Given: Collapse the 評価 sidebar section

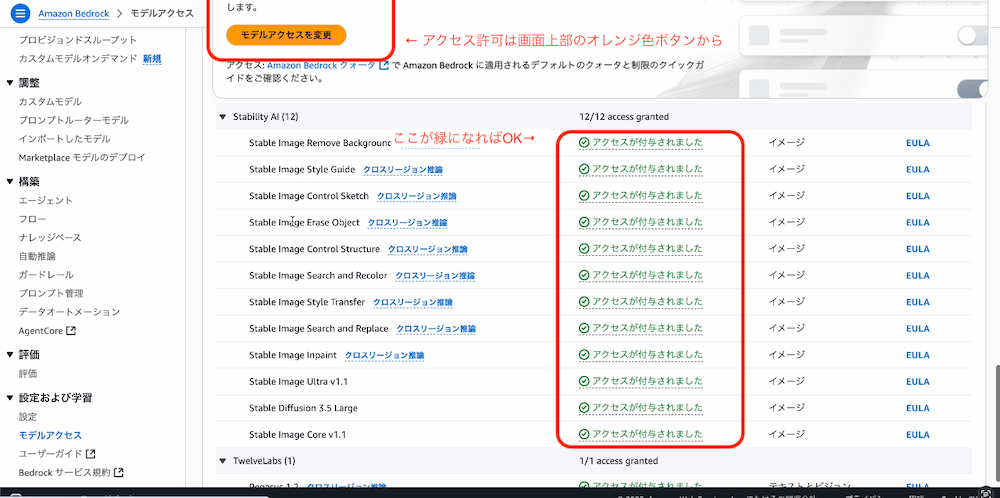Looking at the screenshot, I should (x=10, y=355).
